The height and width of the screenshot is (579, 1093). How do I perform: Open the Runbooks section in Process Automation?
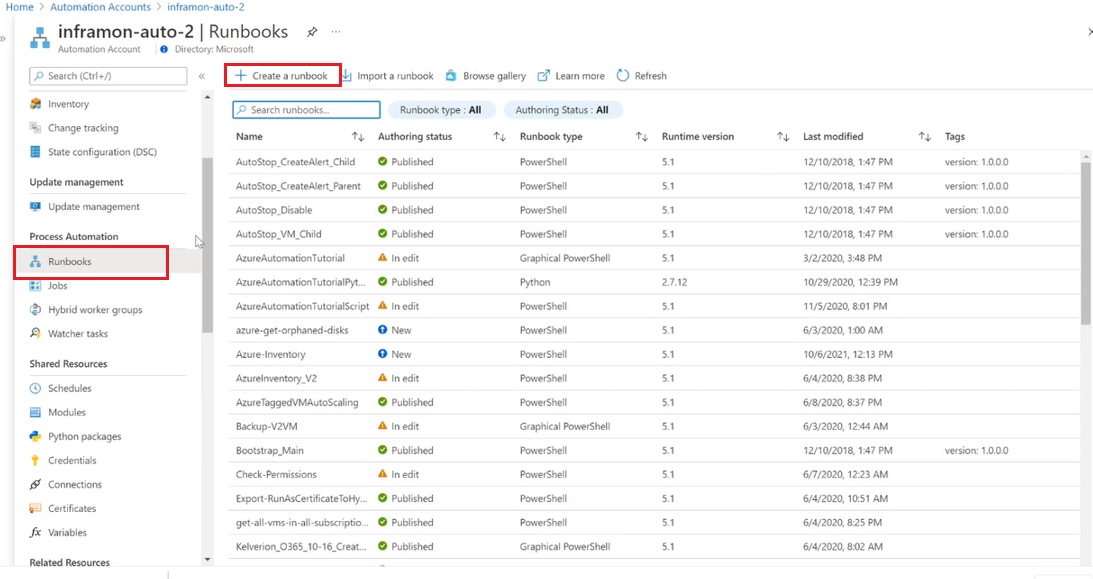point(70,261)
